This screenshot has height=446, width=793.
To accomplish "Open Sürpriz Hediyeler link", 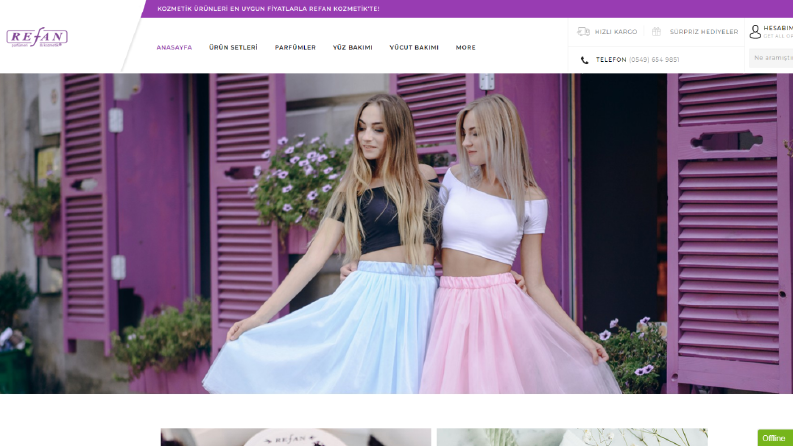I will click(704, 32).
